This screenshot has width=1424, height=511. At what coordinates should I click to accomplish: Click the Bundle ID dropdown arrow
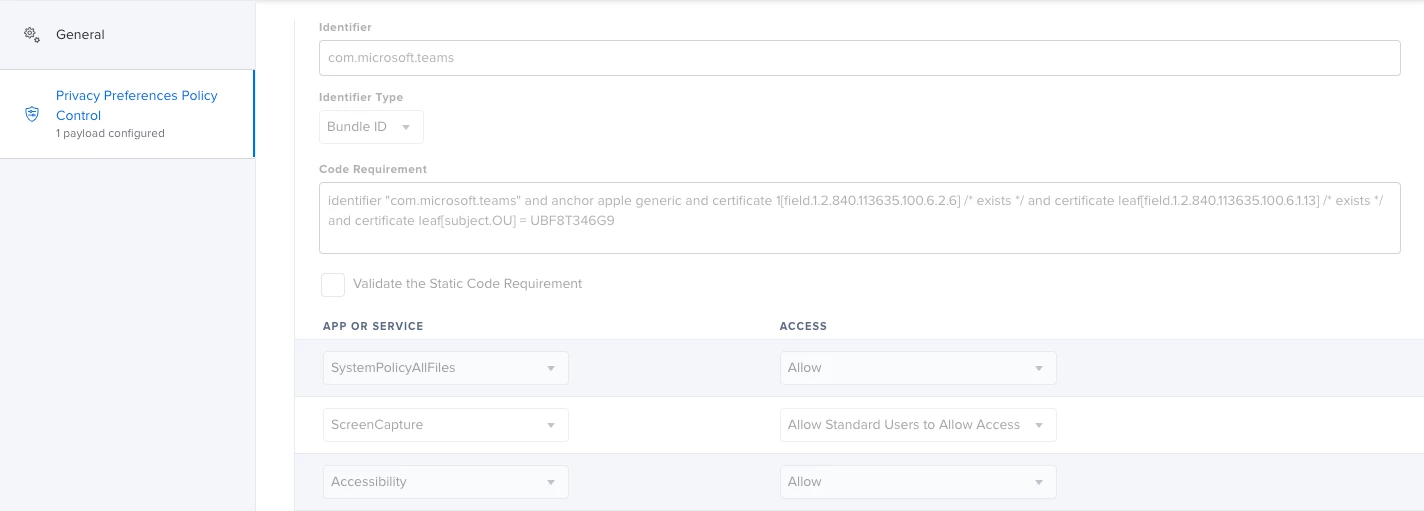406,128
